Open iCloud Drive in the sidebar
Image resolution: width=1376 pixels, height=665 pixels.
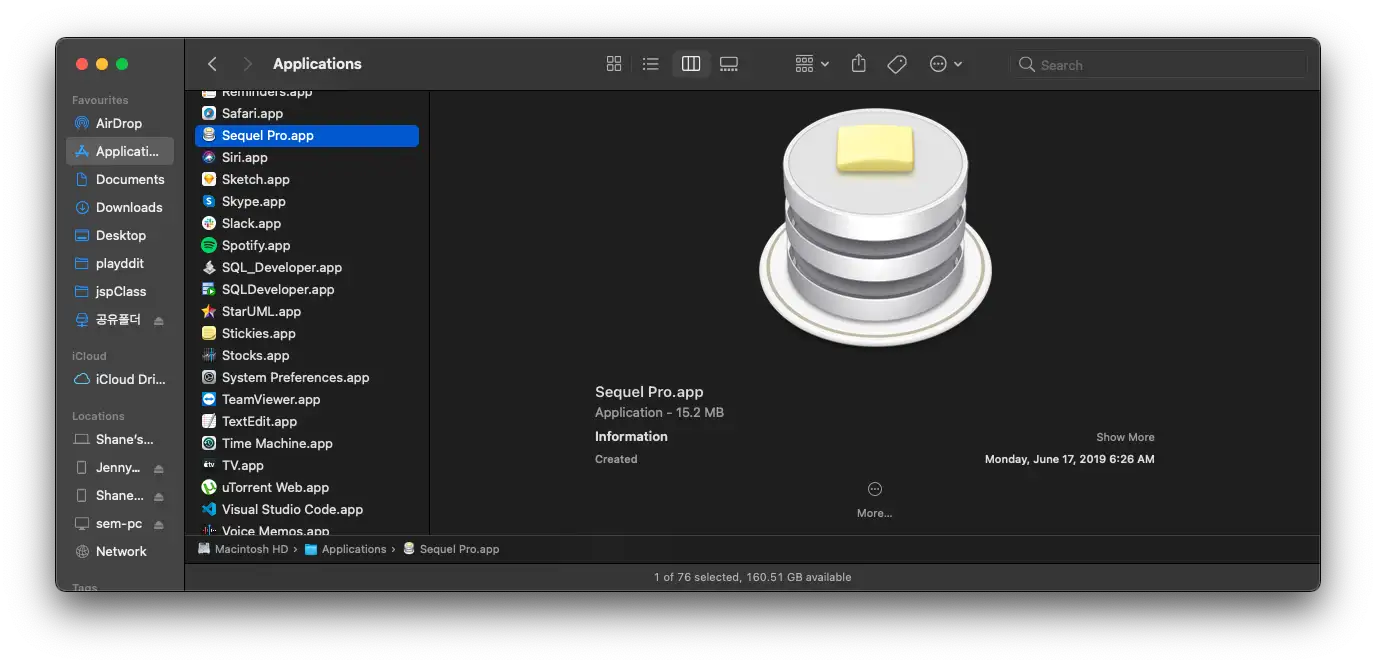click(x=120, y=379)
